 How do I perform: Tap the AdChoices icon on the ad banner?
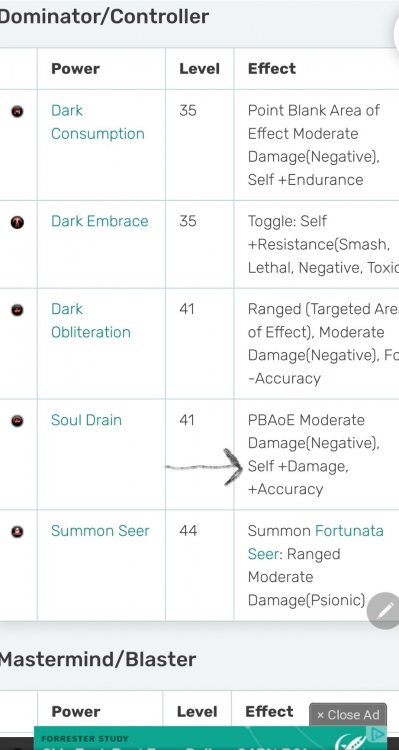click(x=378, y=733)
